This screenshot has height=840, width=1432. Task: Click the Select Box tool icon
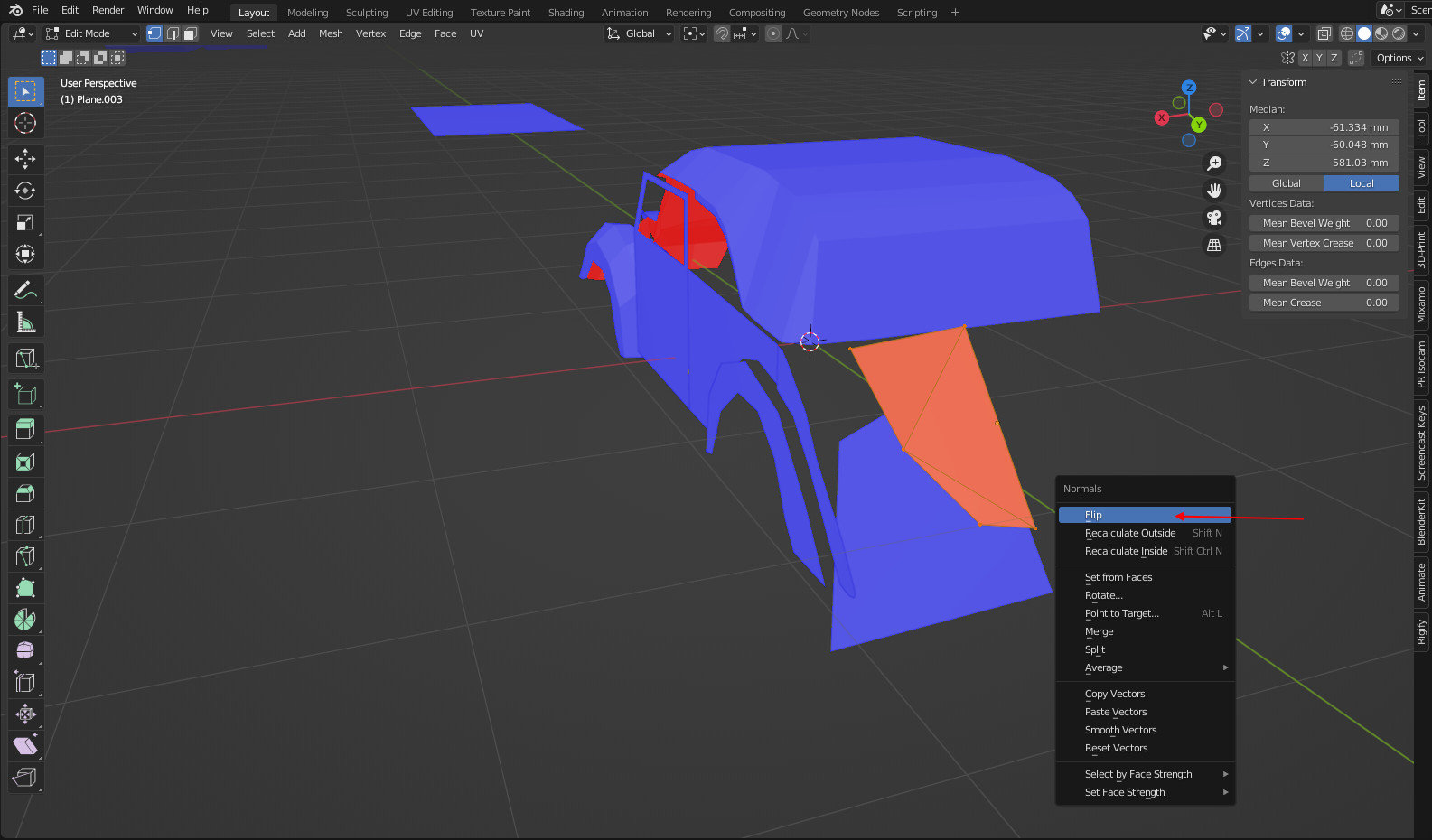[x=25, y=91]
